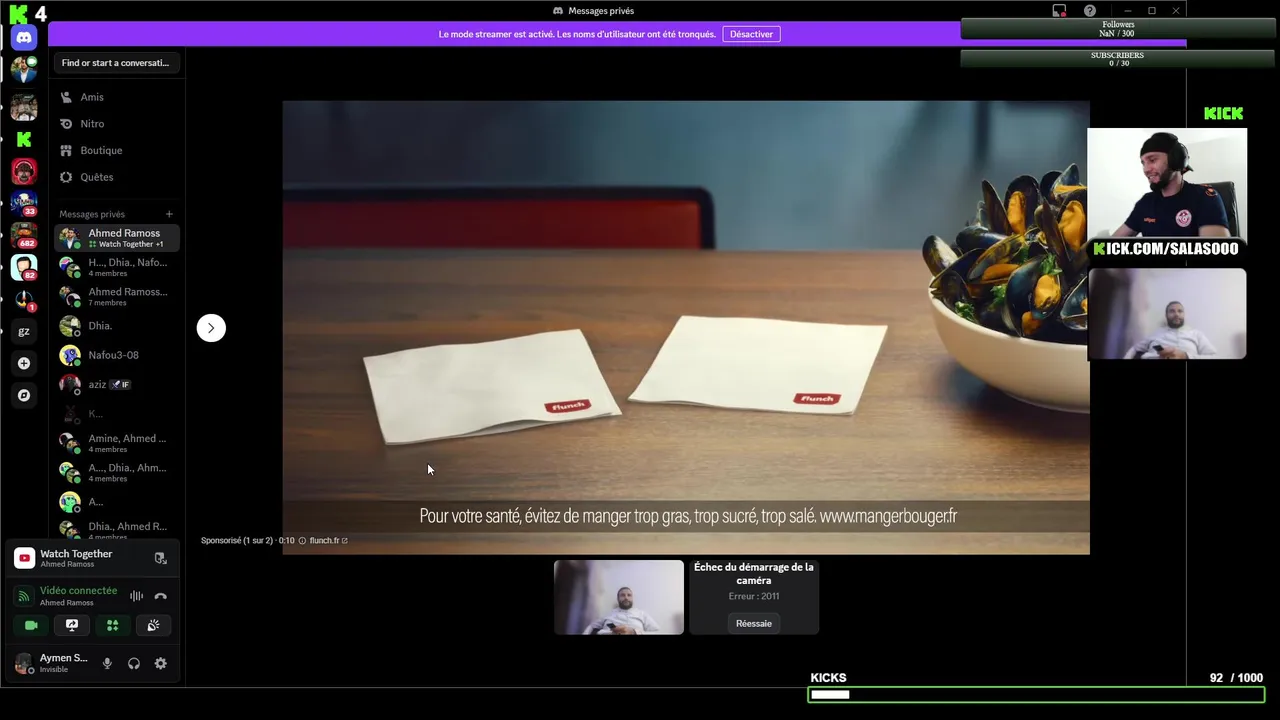This screenshot has width=1280, height=720.
Task: Open Dhia. direct message
Action: click(x=117, y=326)
